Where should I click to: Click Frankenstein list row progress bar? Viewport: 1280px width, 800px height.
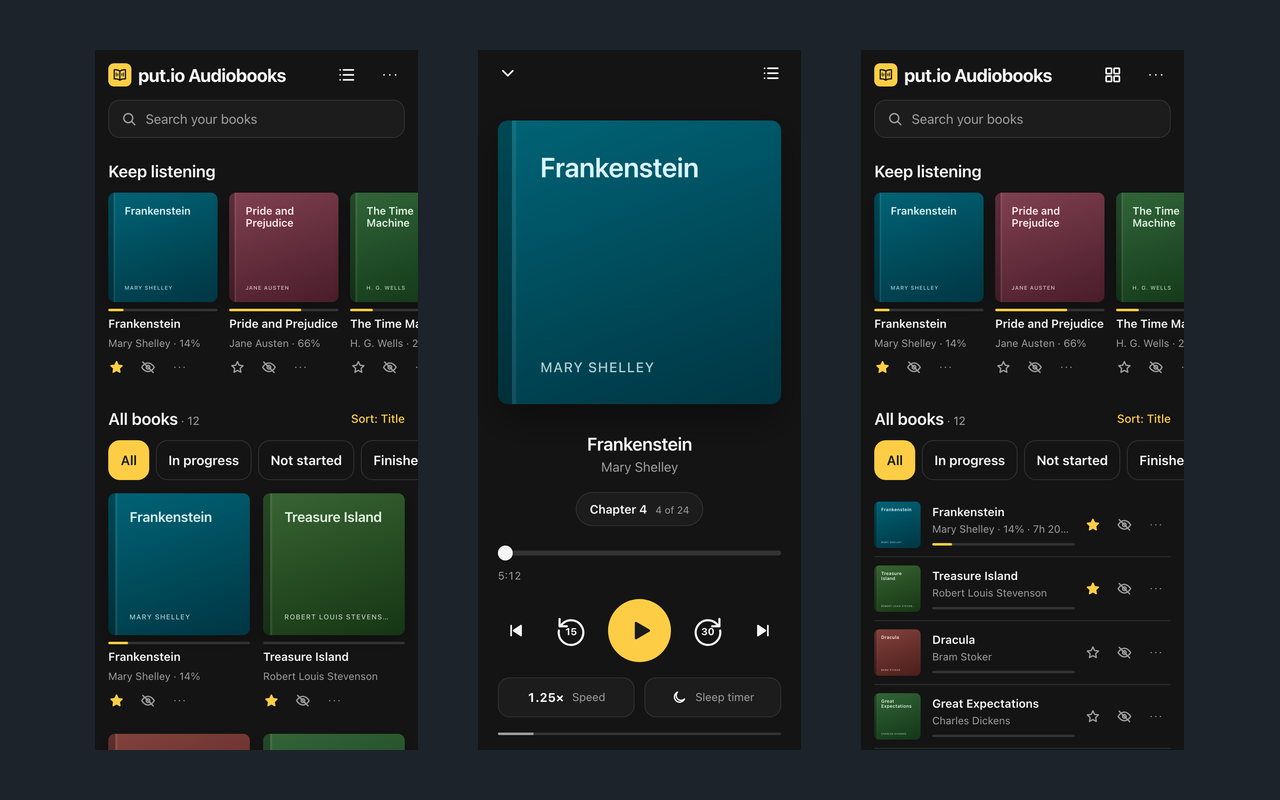pos(1003,544)
